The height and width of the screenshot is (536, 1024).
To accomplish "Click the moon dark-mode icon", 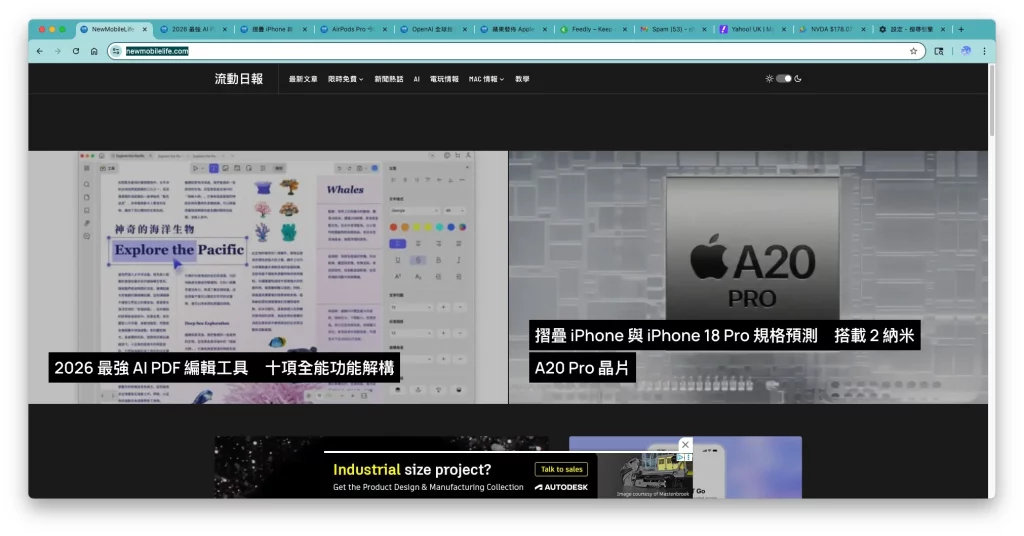I will pyautogui.click(x=798, y=78).
